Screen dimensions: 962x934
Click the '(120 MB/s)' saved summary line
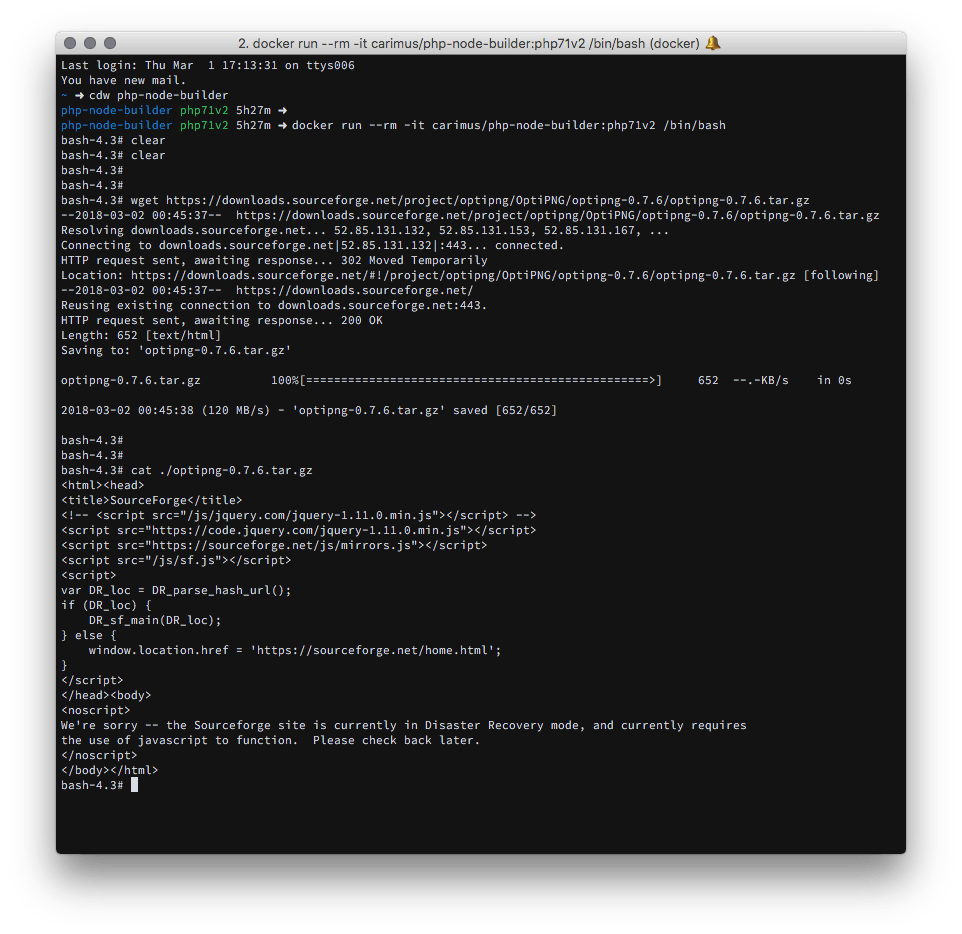pyautogui.click(x=309, y=410)
